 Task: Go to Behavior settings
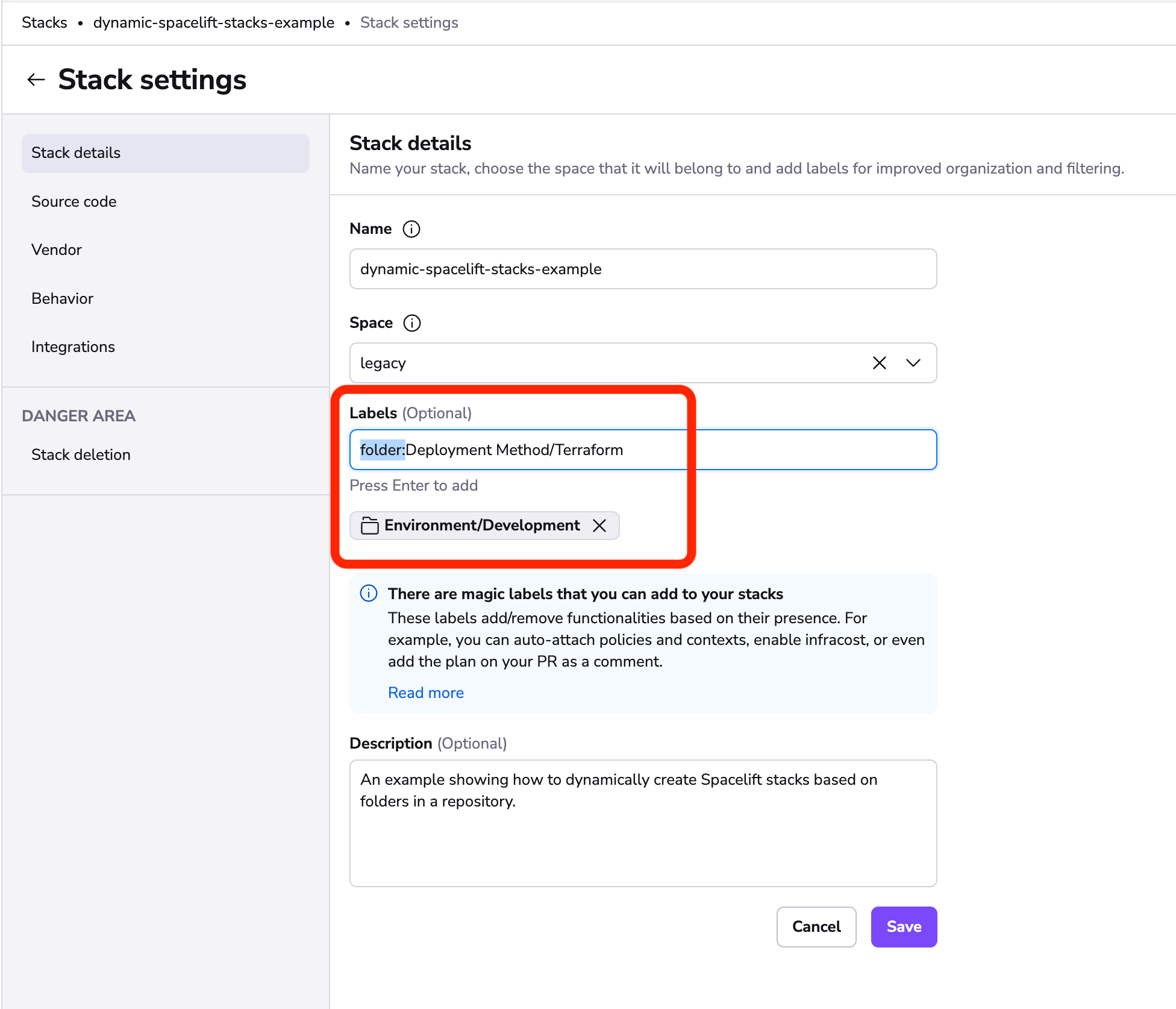tap(63, 298)
